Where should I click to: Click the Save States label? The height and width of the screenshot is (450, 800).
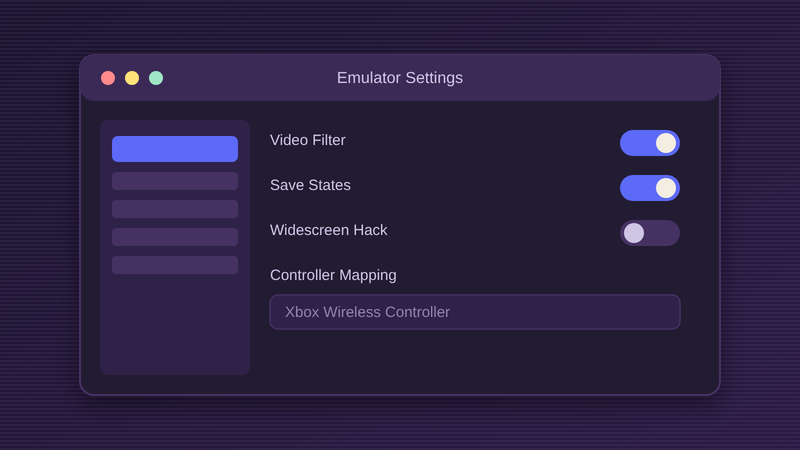point(310,185)
